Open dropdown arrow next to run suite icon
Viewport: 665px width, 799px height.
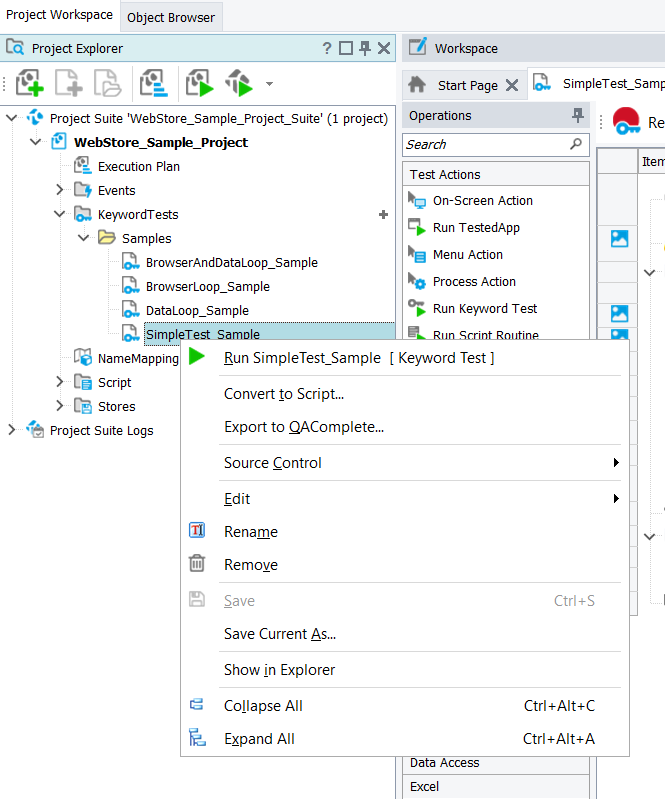point(269,84)
